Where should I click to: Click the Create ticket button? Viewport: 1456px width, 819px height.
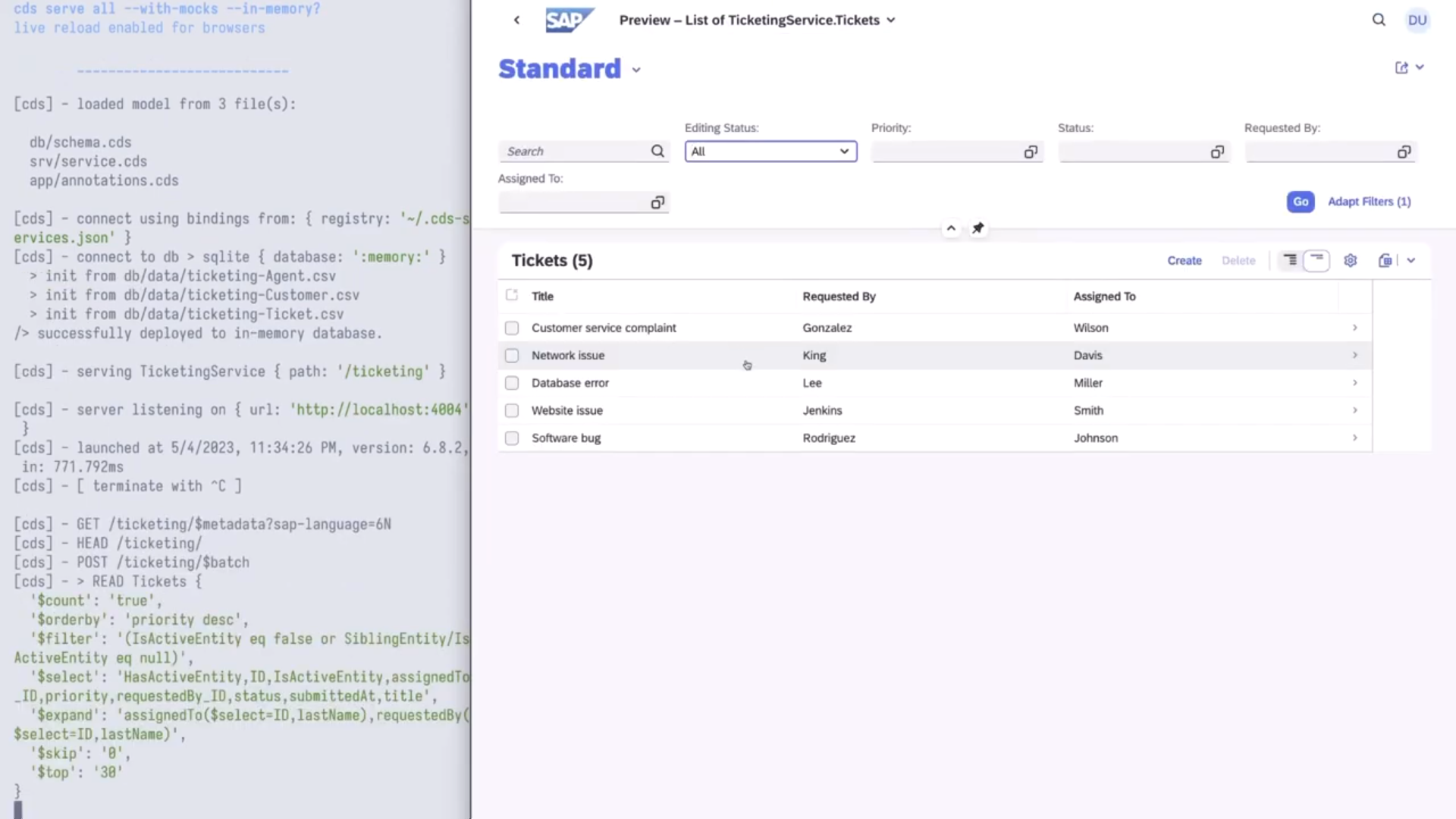(x=1184, y=261)
